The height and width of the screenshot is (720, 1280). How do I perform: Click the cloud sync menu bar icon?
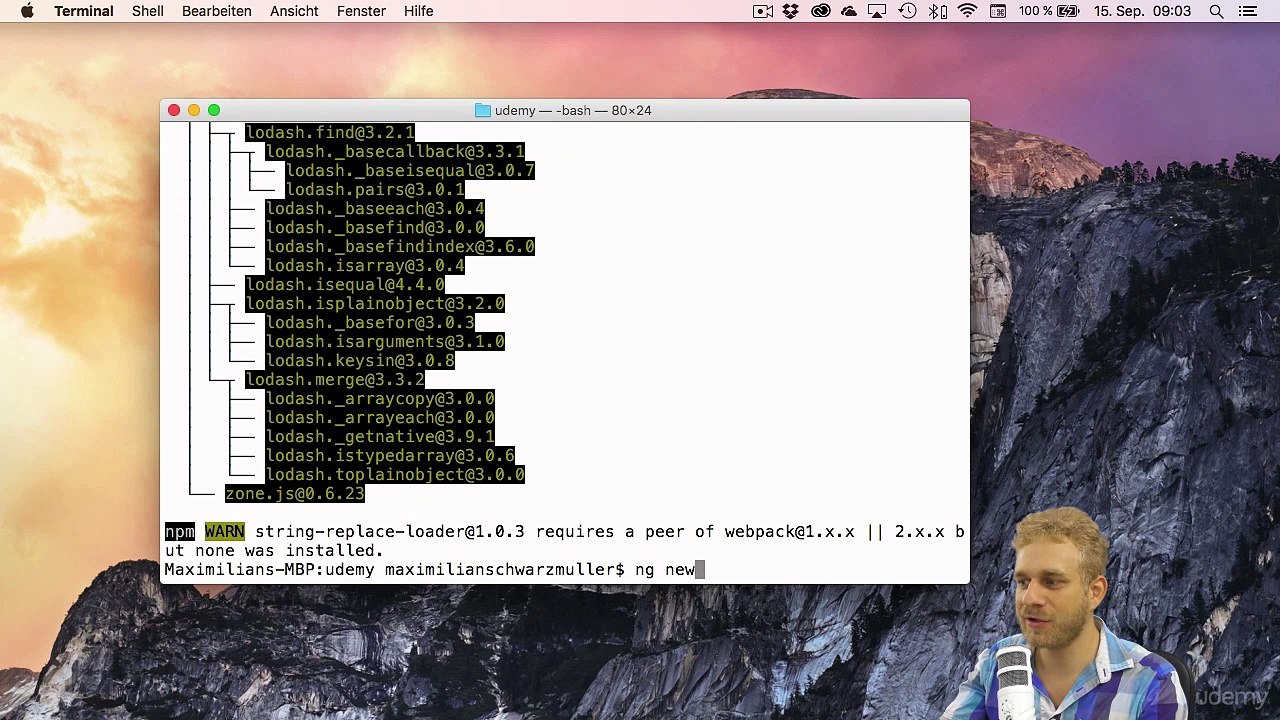[x=849, y=11]
